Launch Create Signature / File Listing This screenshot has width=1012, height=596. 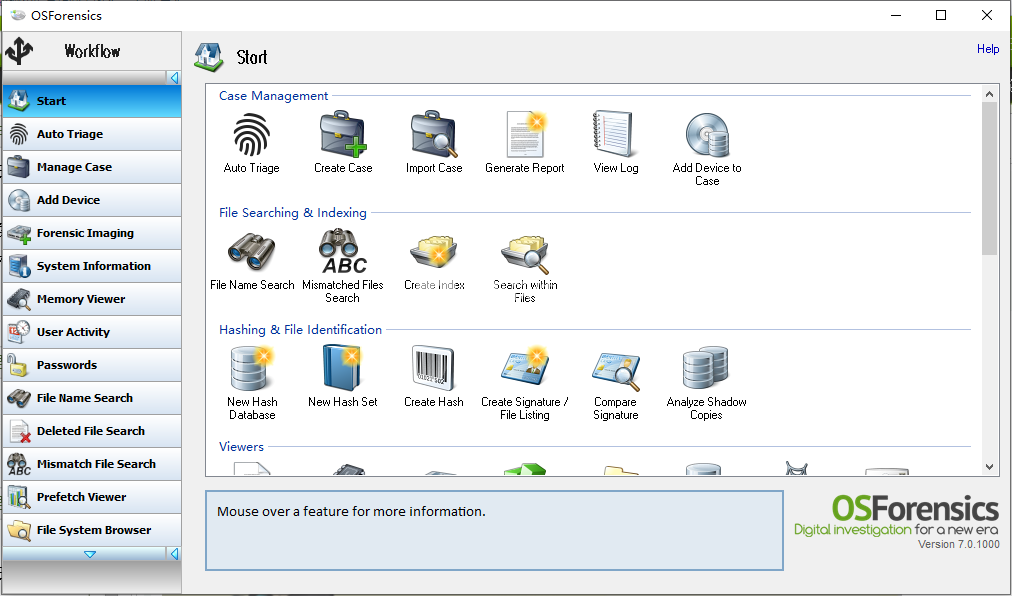(525, 383)
